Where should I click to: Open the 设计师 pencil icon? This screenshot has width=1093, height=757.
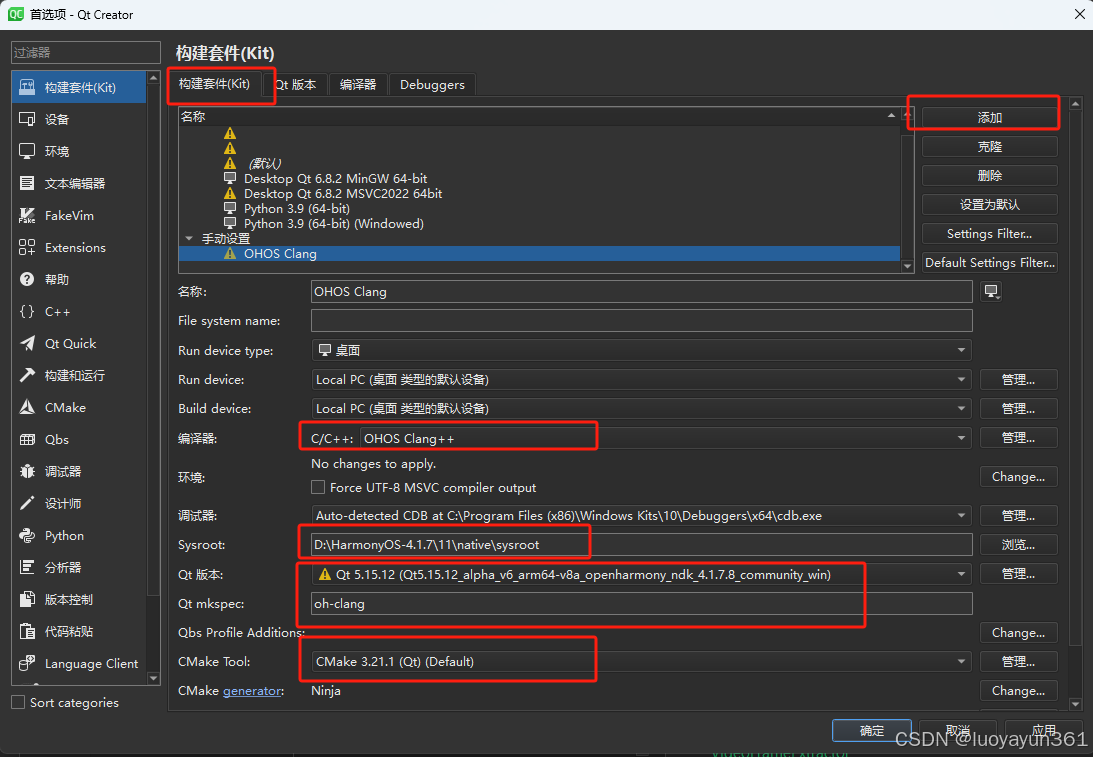click(x=27, y=503)
